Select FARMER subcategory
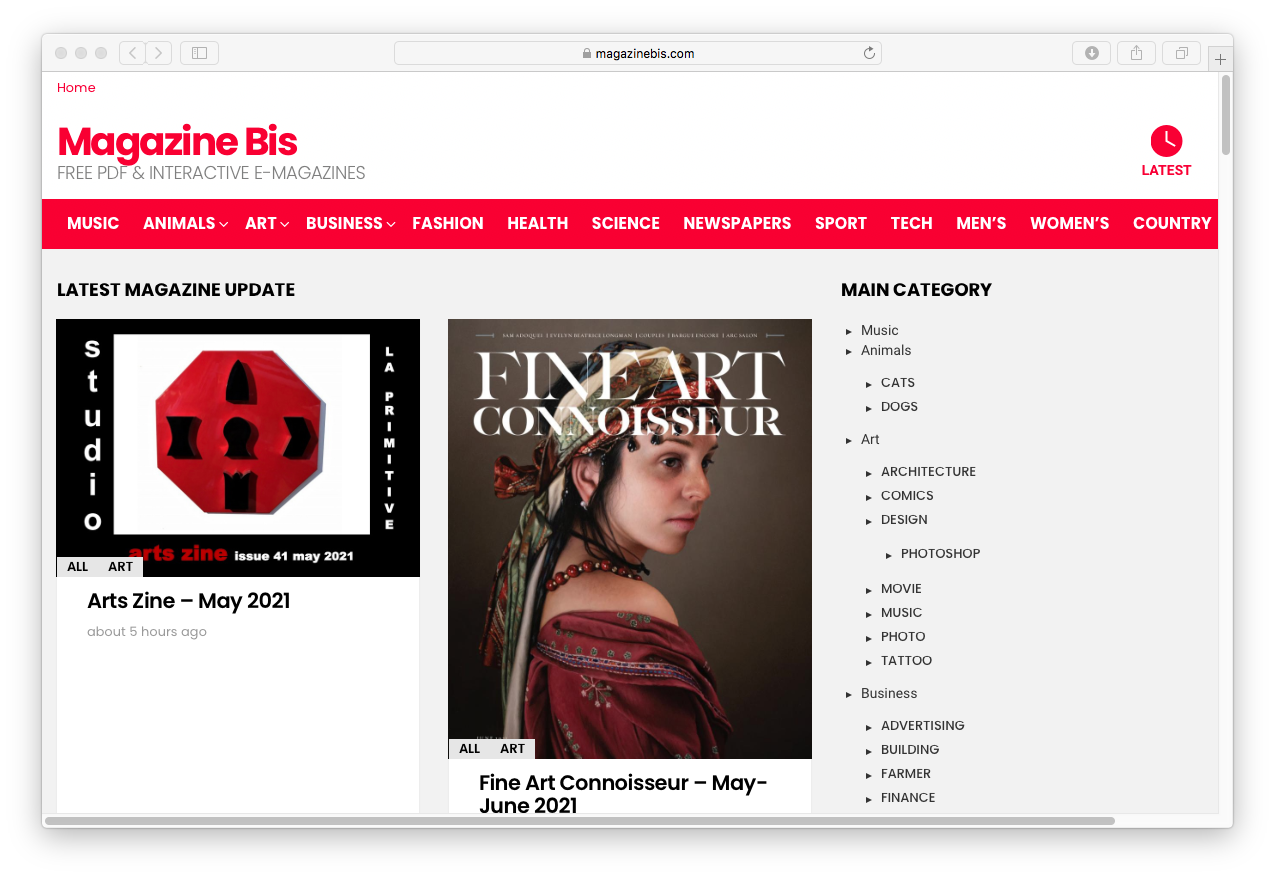The height and width of the screenshot is (878, 1275). (906, 774)
